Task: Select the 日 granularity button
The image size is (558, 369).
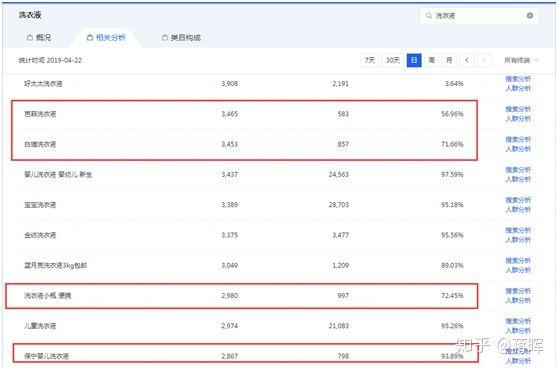Action: click(x=414, y=60)
